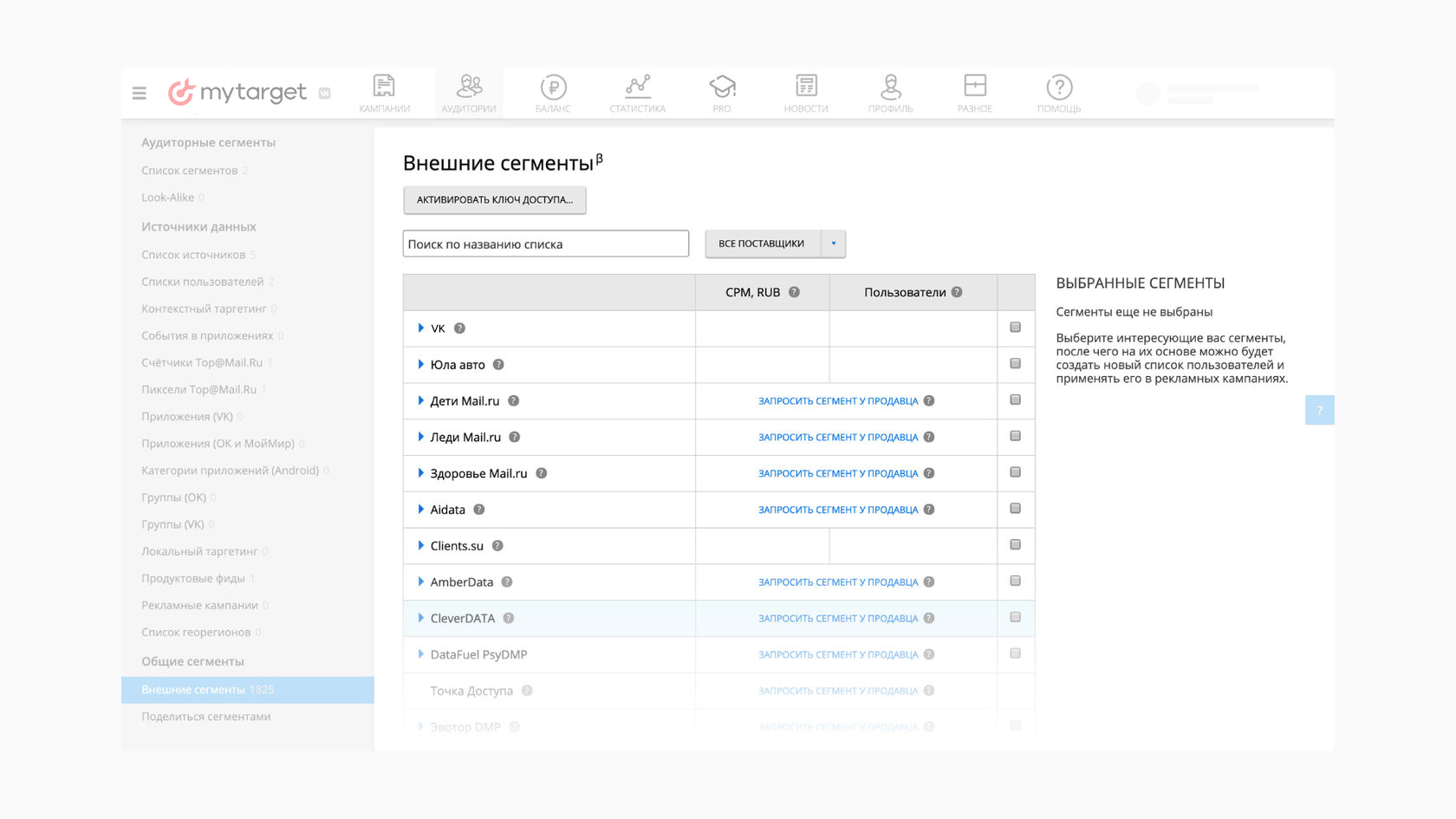
Task: Click help icon beside Юла авто
Action: tap(498, 365)
